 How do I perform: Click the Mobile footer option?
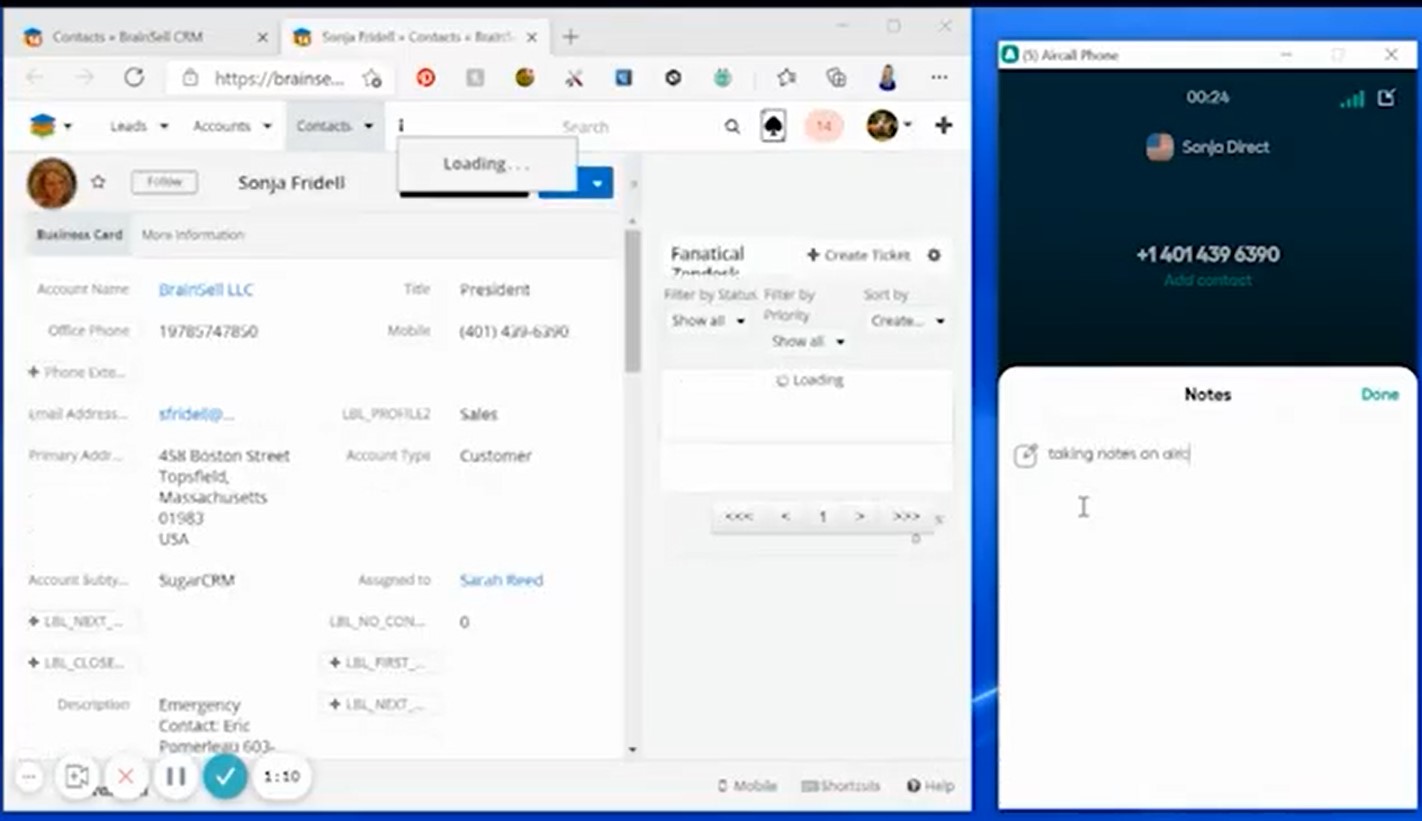pos(747,786)
